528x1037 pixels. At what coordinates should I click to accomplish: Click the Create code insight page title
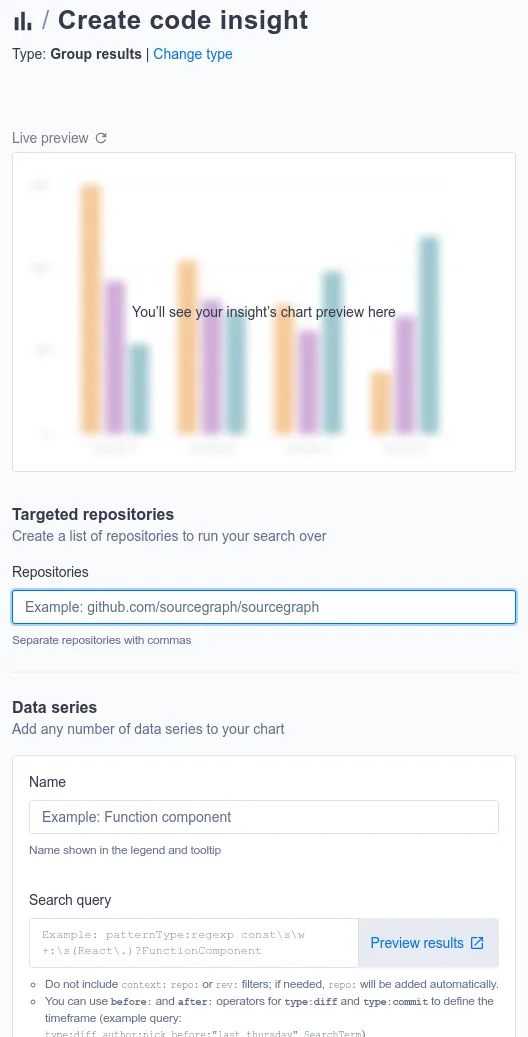tap(183, 21)
